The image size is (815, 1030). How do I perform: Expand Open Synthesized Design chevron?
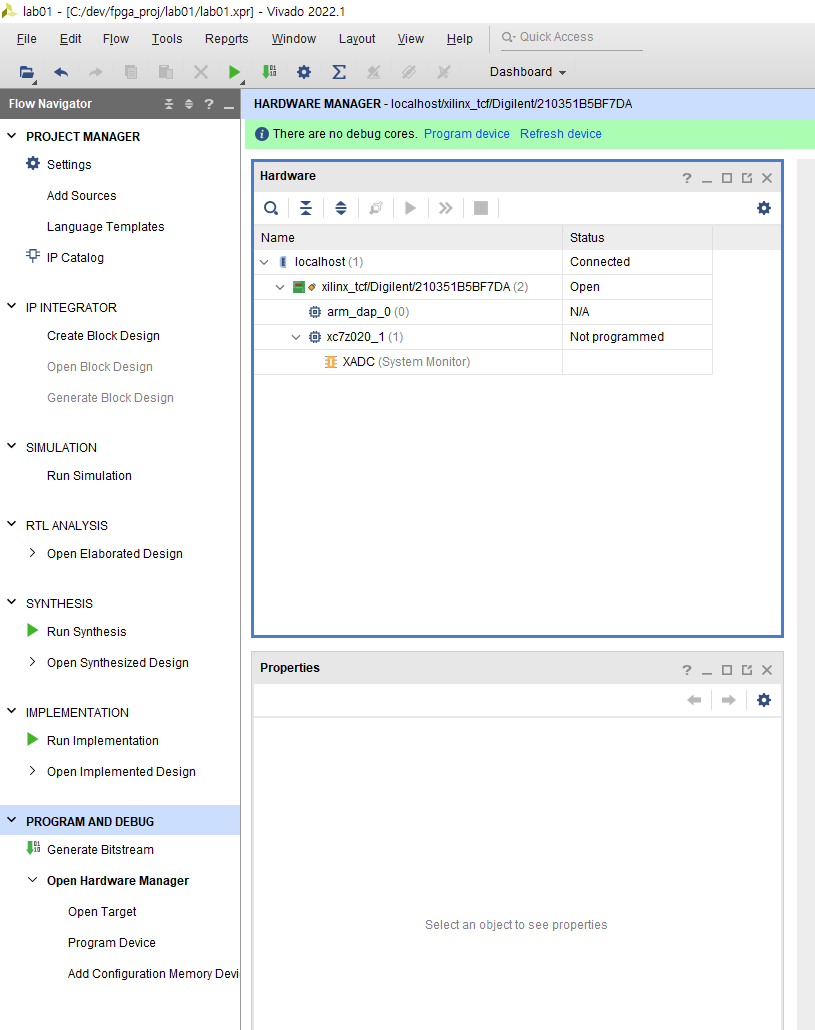(x=32, y=662)
